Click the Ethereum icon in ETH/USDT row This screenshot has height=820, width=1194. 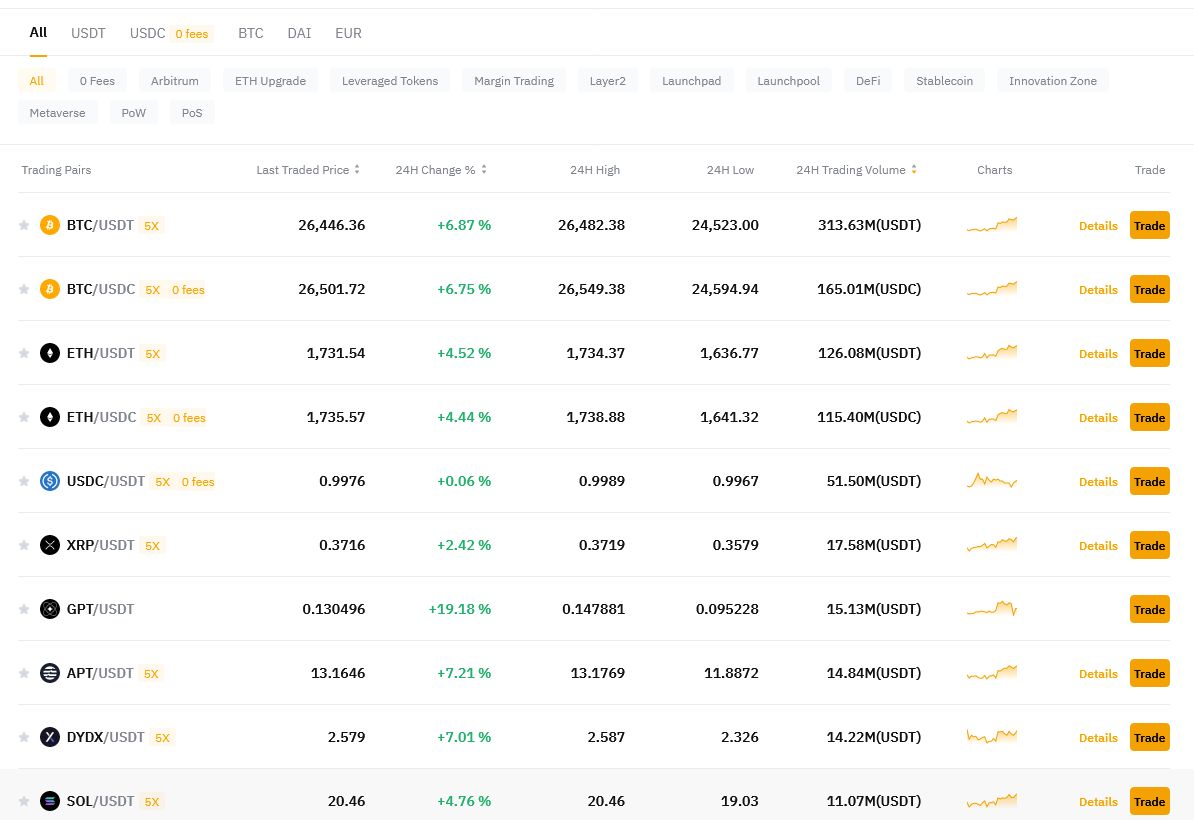click(49, 353)
